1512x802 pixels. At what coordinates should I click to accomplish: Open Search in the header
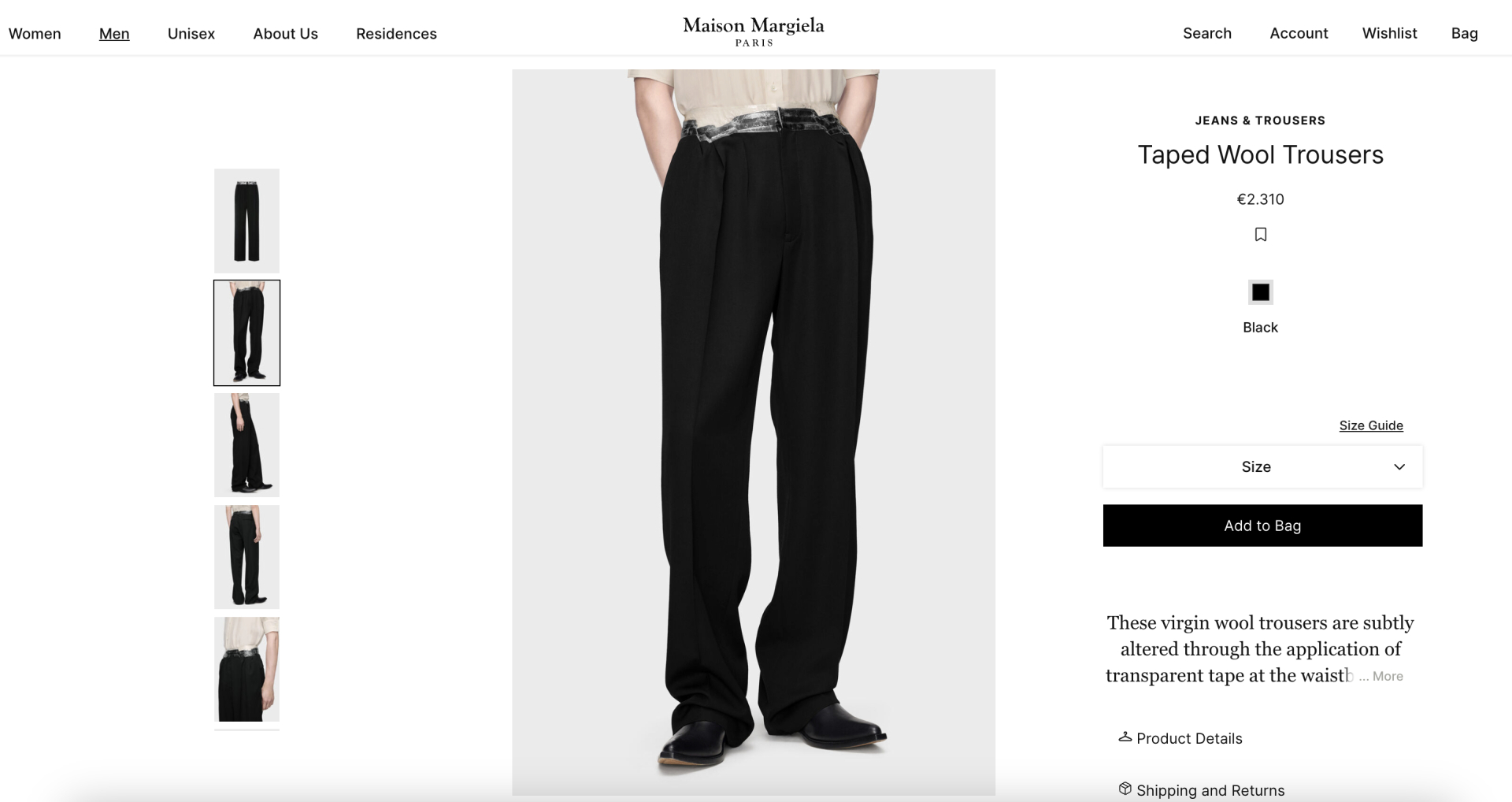click(1207, 33)
